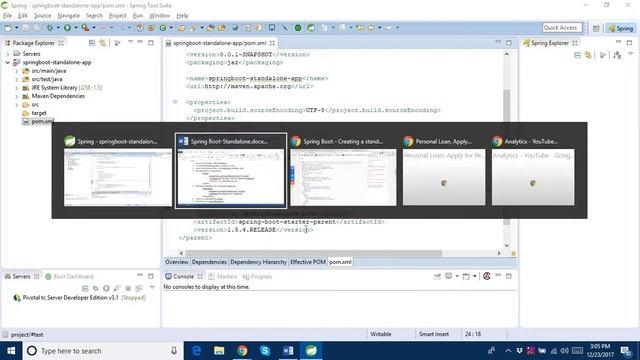Expand the Servers node in Package Explorer
This screenshot has width=640, height=360.
click(x=8, y=54)
